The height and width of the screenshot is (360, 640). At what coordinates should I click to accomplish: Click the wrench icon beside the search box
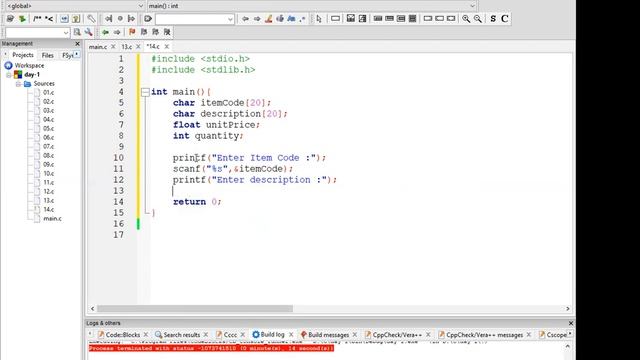click(88, 32)
